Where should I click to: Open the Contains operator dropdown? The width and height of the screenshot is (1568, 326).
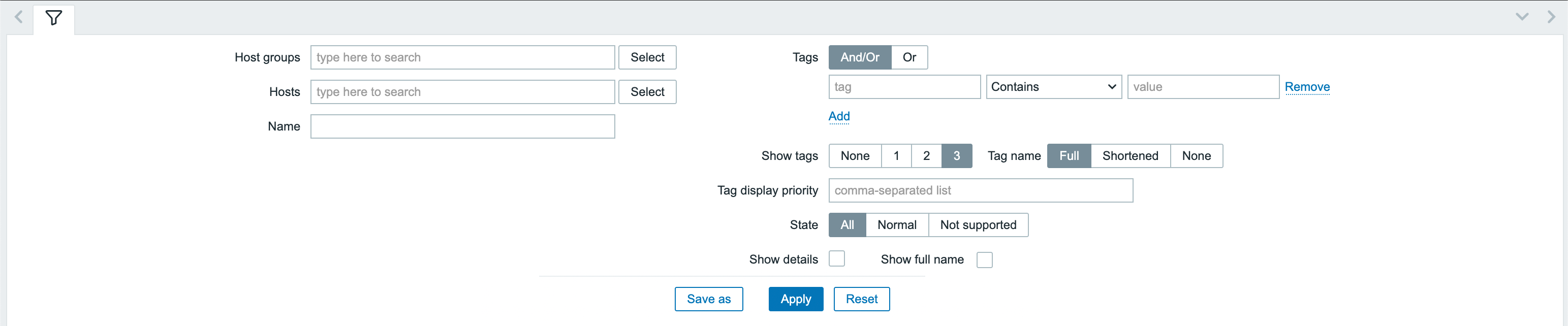[x=1054, y=87]
